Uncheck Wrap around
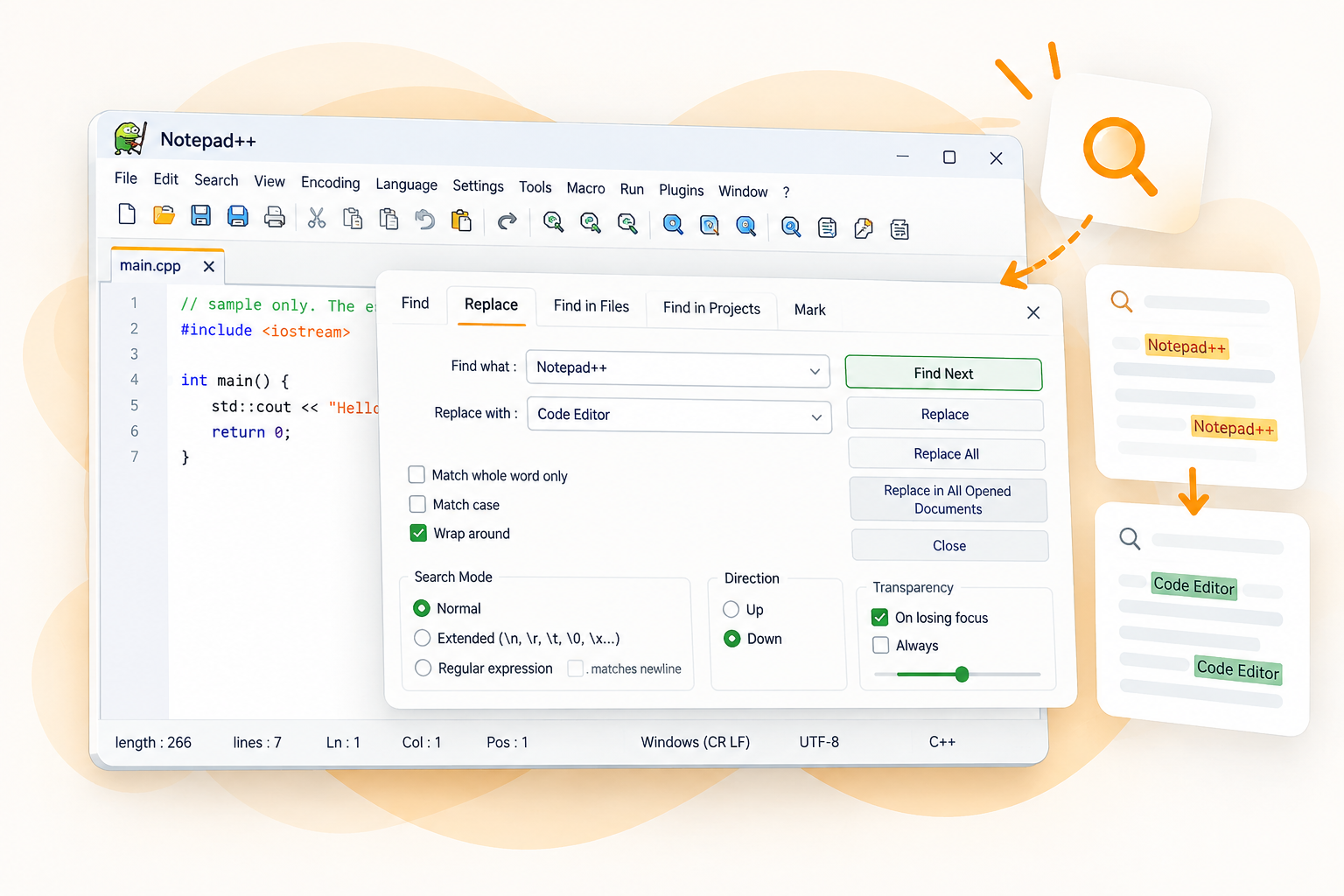Viewport: 1344px width, 896px height. pyautogui.click(x=418, y=533)
